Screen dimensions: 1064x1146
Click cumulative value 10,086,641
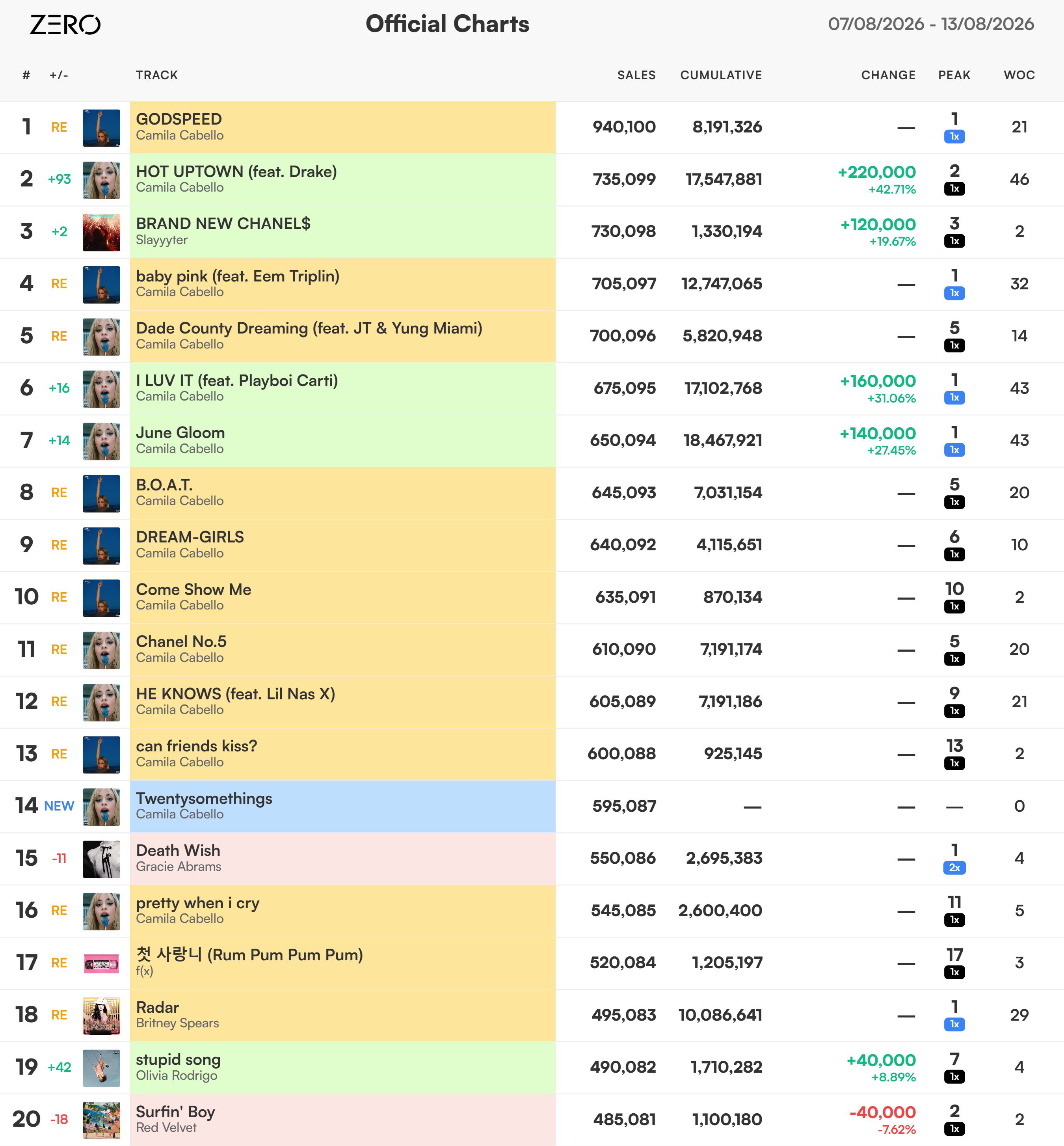click(720, 1015)
